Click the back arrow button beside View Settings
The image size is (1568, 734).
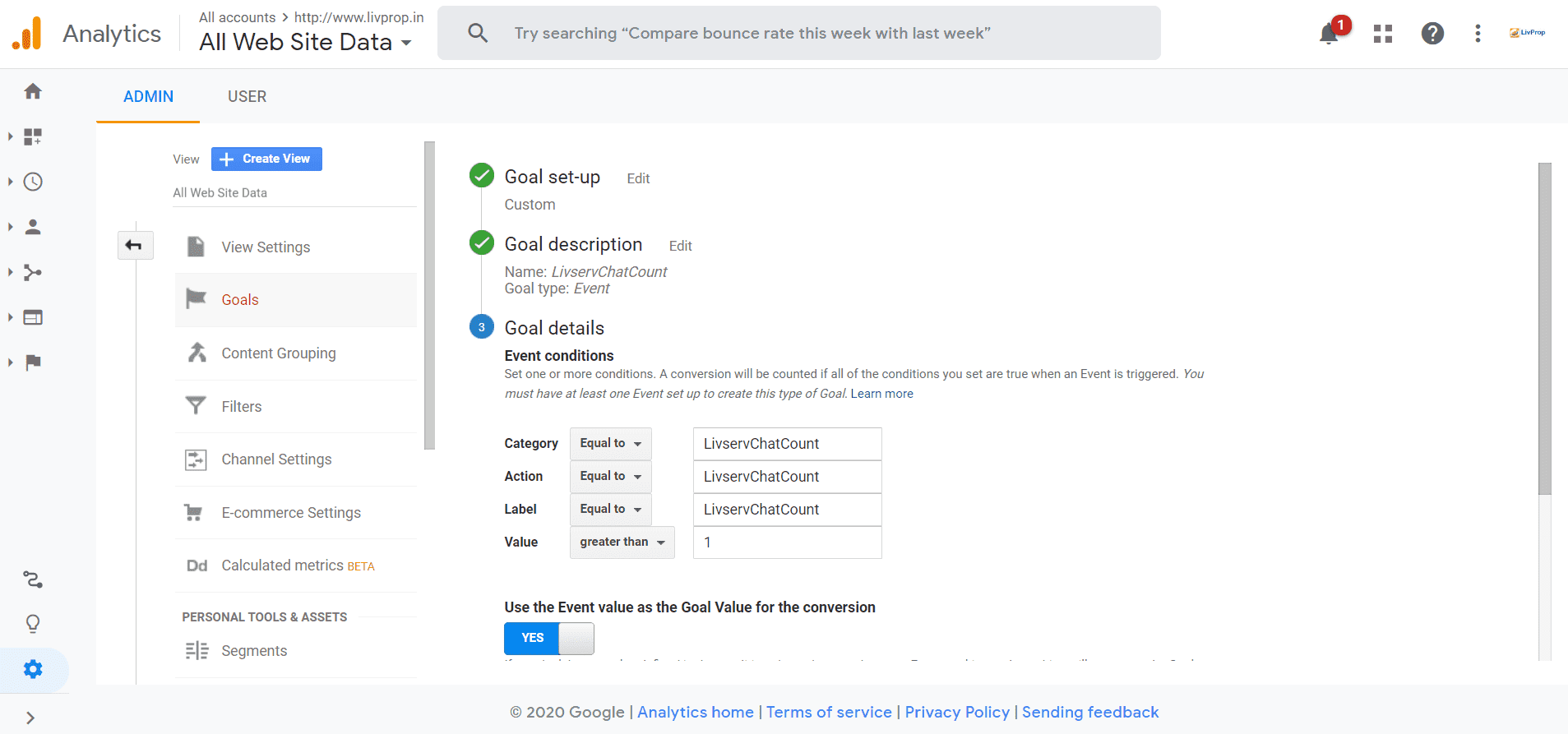tap(135, 245)
